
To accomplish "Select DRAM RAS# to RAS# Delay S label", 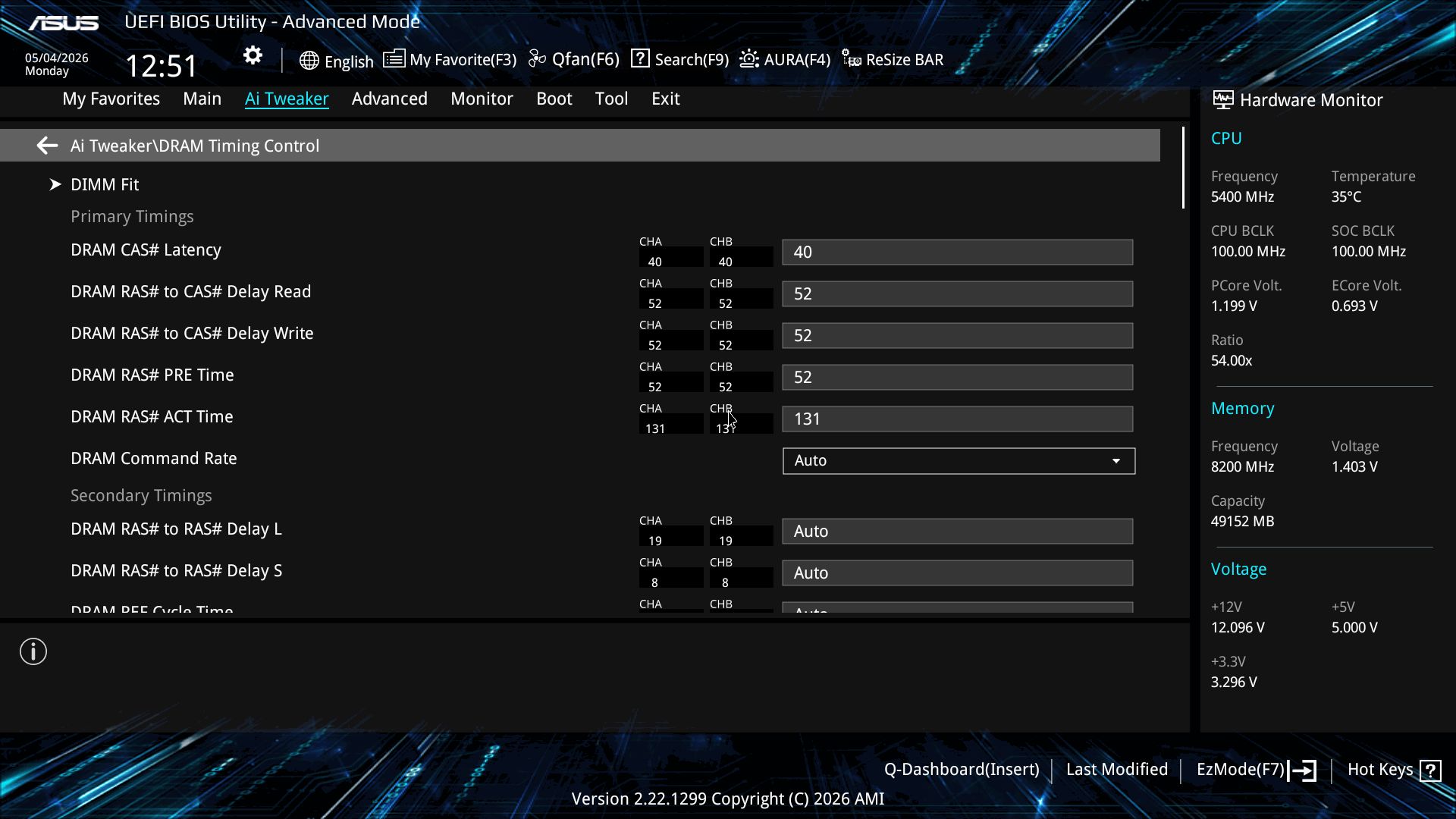I will pyautogui.click(x=176, y=571).
